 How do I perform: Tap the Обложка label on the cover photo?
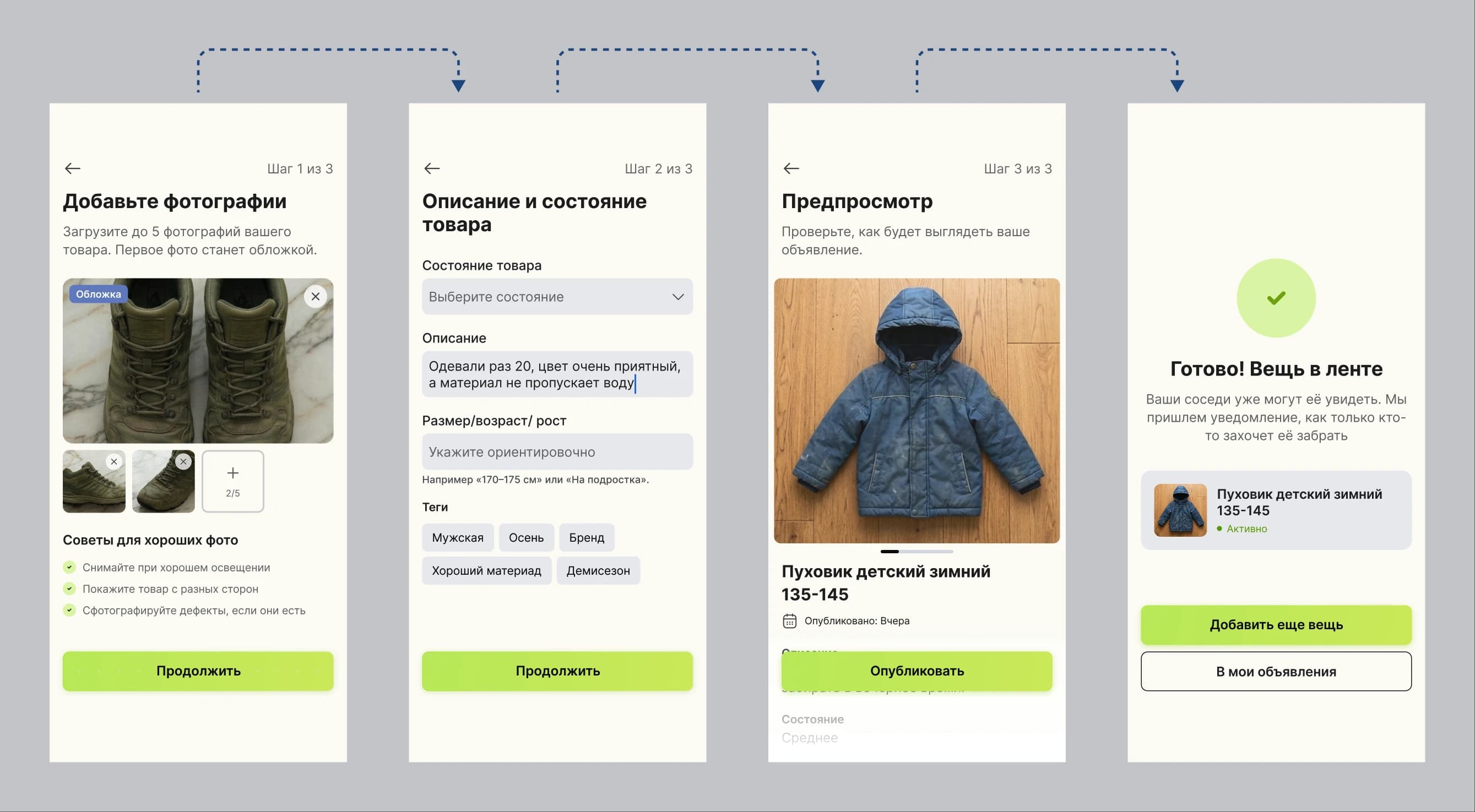point(98,293)
